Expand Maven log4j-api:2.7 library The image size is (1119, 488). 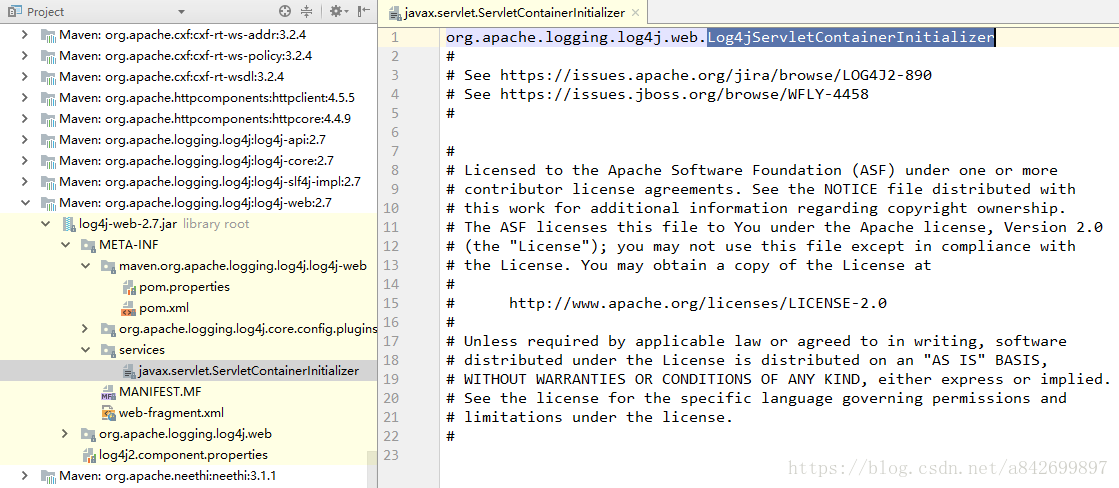click(25, 139)
